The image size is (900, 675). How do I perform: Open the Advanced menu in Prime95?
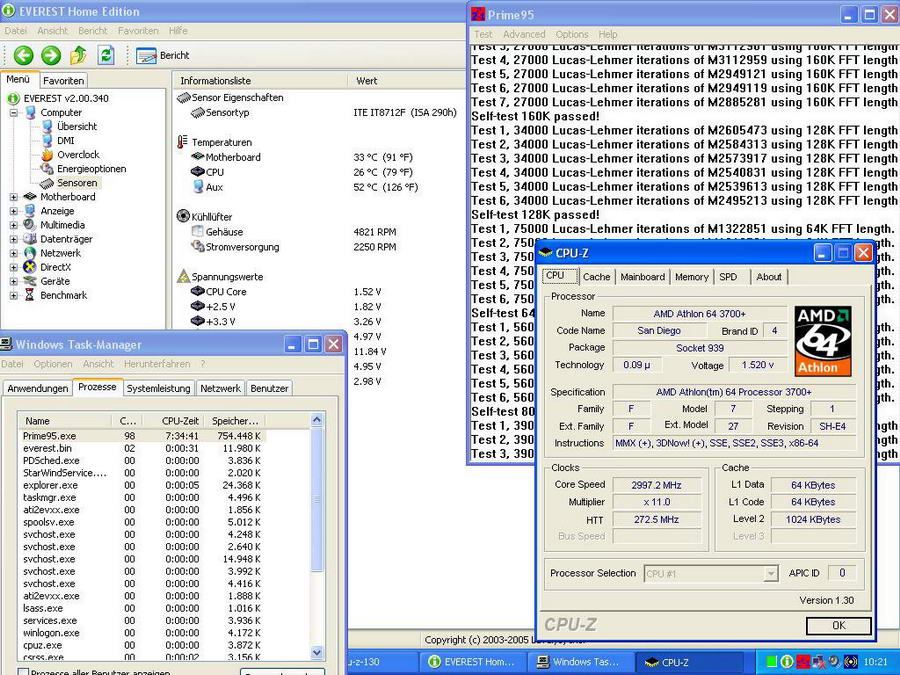524,34
